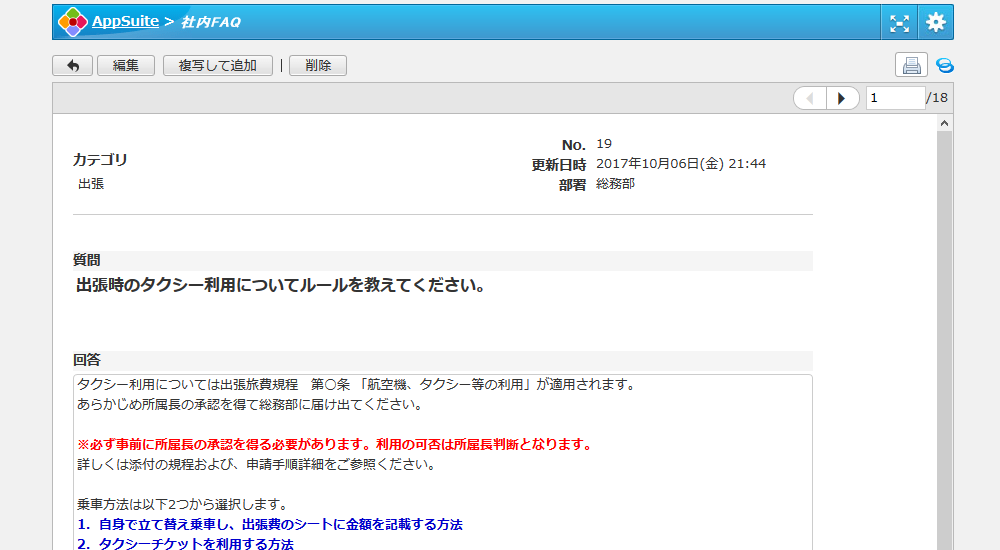Go to the next record arrow

point(843,98)
